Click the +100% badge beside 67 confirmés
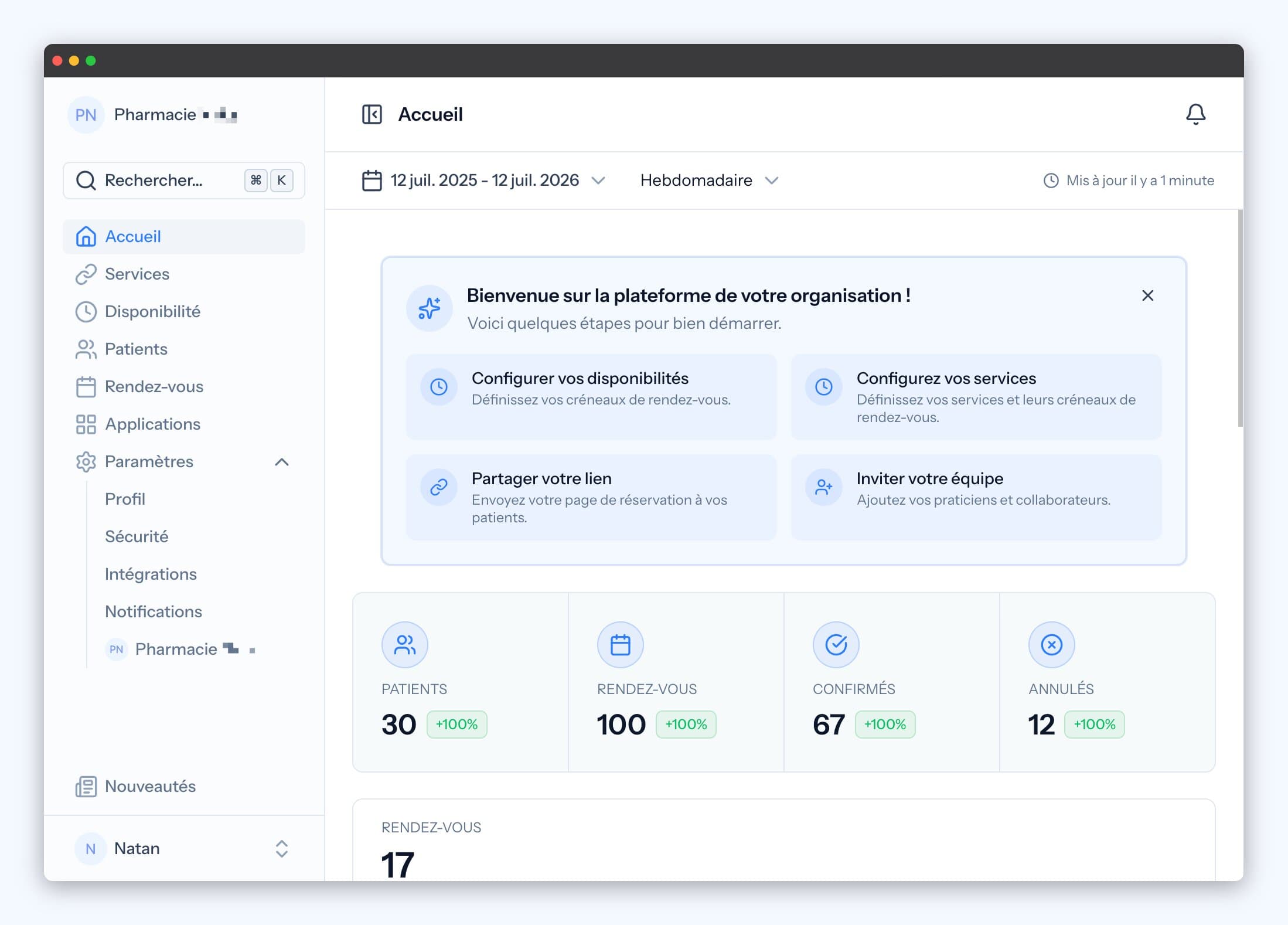Viewport: 1288px width, 925px height. pos(885,725)
